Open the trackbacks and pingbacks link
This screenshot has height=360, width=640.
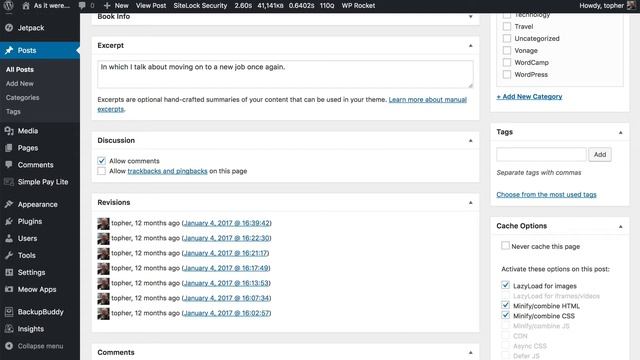[167, 171]
